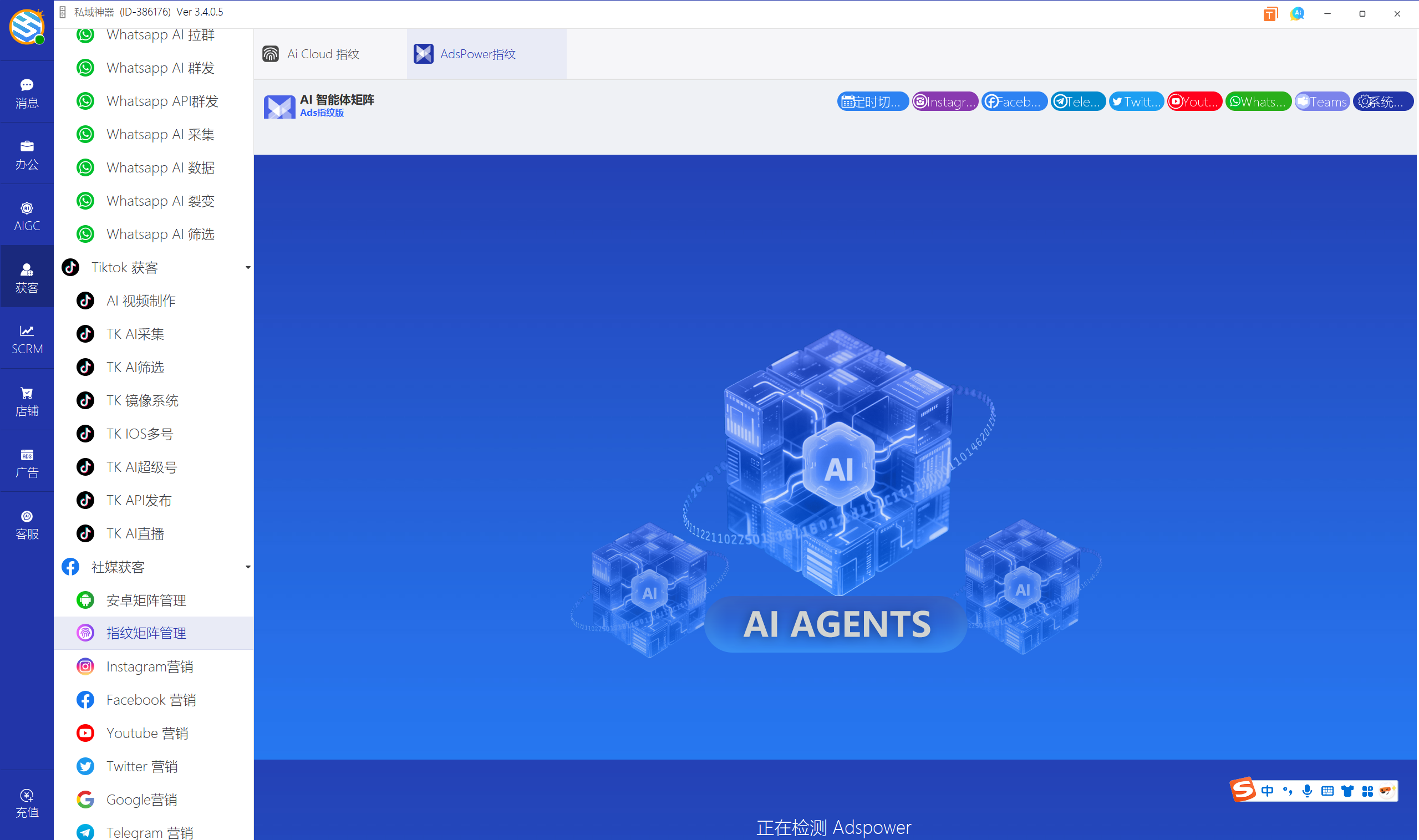
Task: Collapse the 社媒获客 group arrow
Action: 247,567
